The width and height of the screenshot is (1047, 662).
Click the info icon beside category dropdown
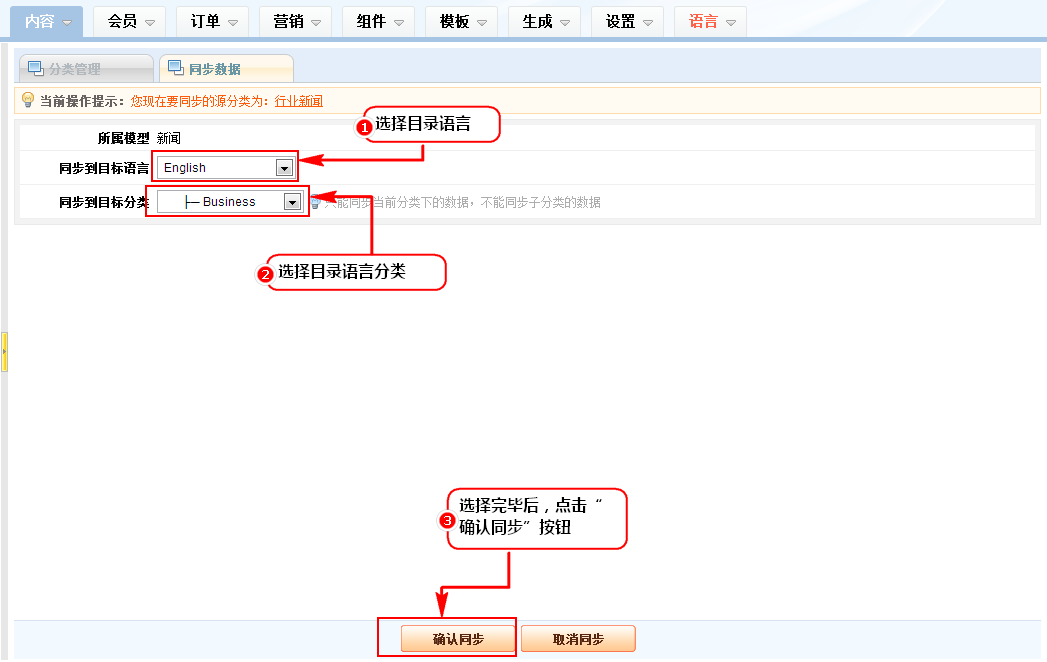[x=314, y=202]
